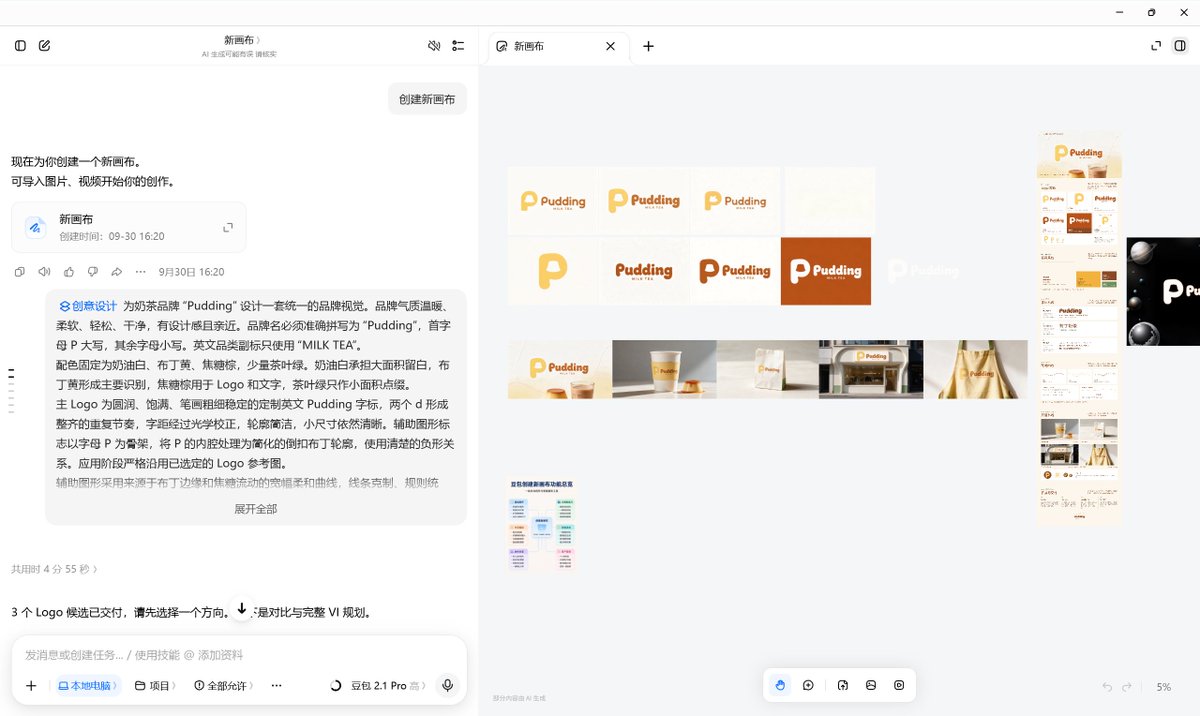1200x716 pixels.
Task: Select the brown Pudding MILK TEA wordmark thumbnail
Action: 644,271
